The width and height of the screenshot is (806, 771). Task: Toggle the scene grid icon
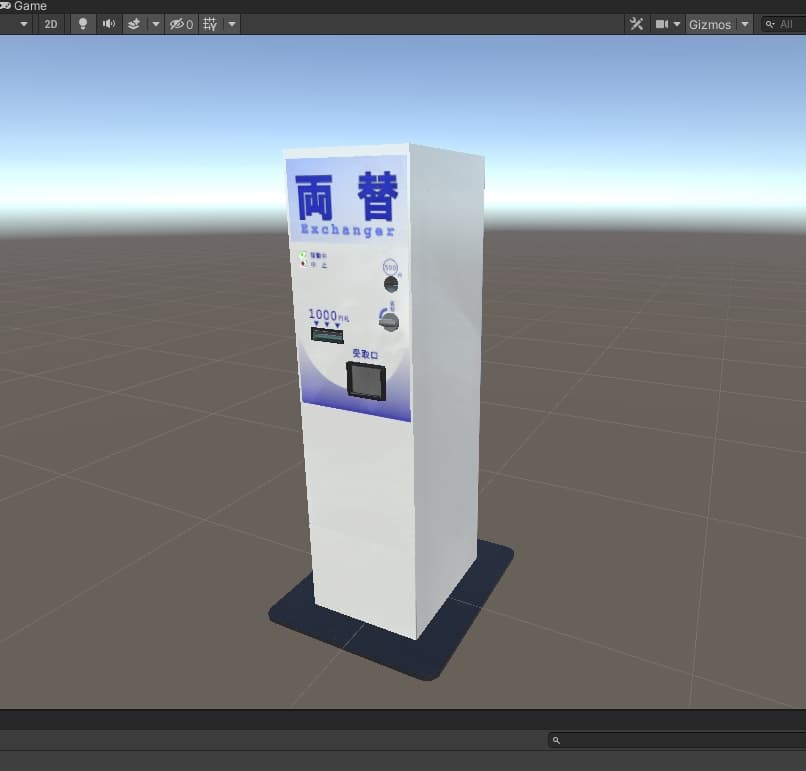point(210,24)
